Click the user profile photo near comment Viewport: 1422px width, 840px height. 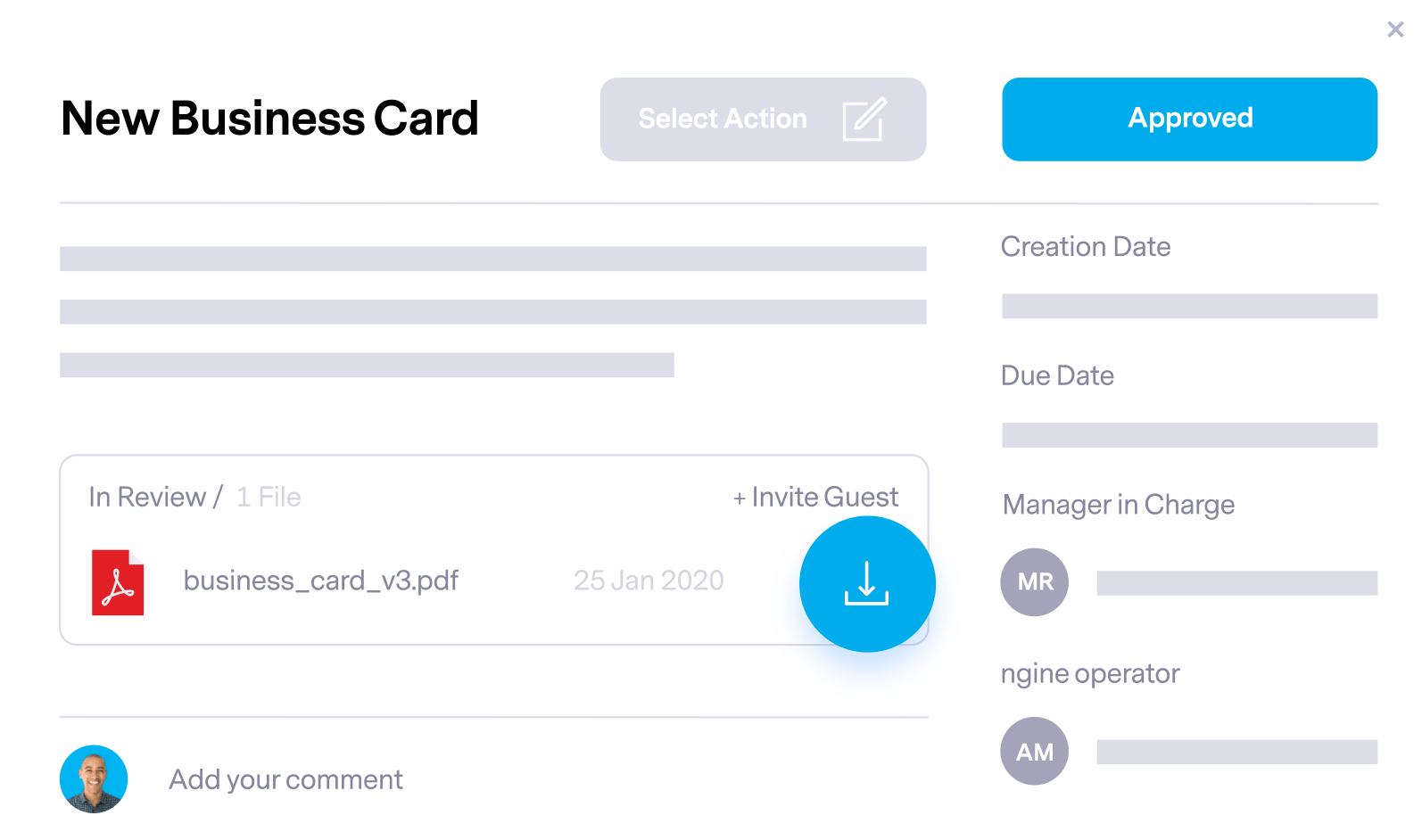94,778
